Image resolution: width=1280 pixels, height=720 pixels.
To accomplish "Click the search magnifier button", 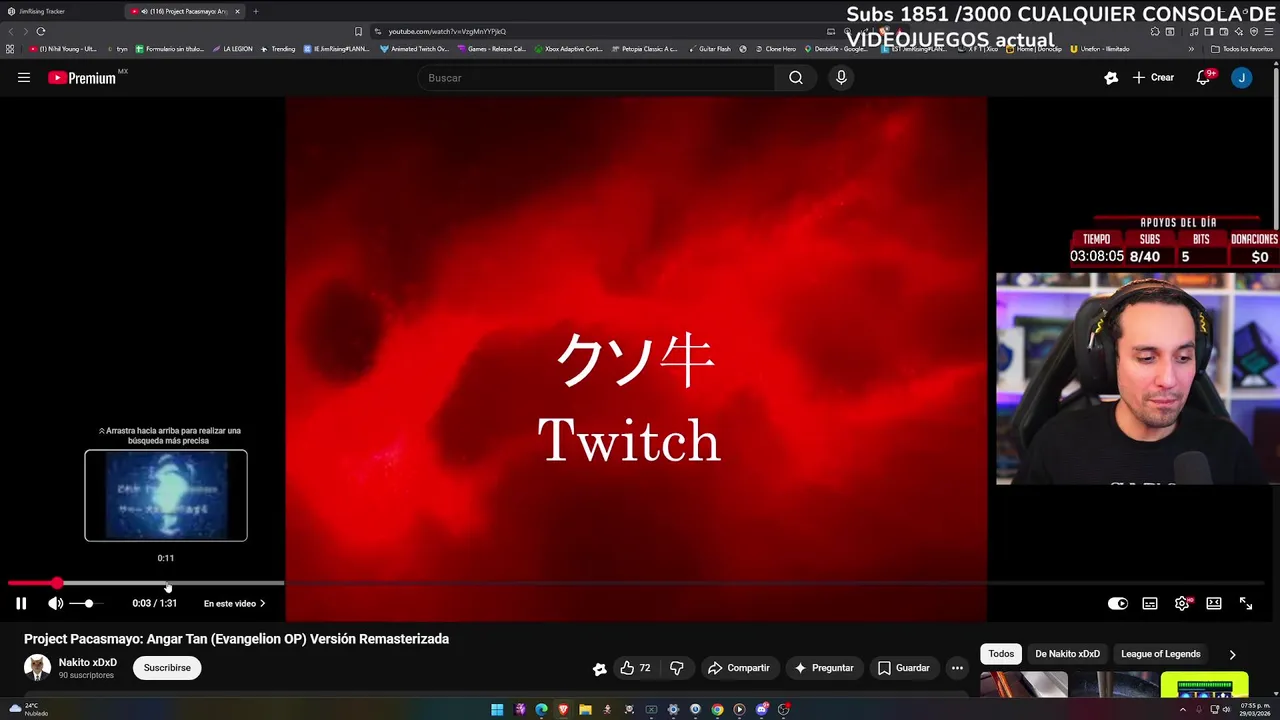I will tap(796, 77).
